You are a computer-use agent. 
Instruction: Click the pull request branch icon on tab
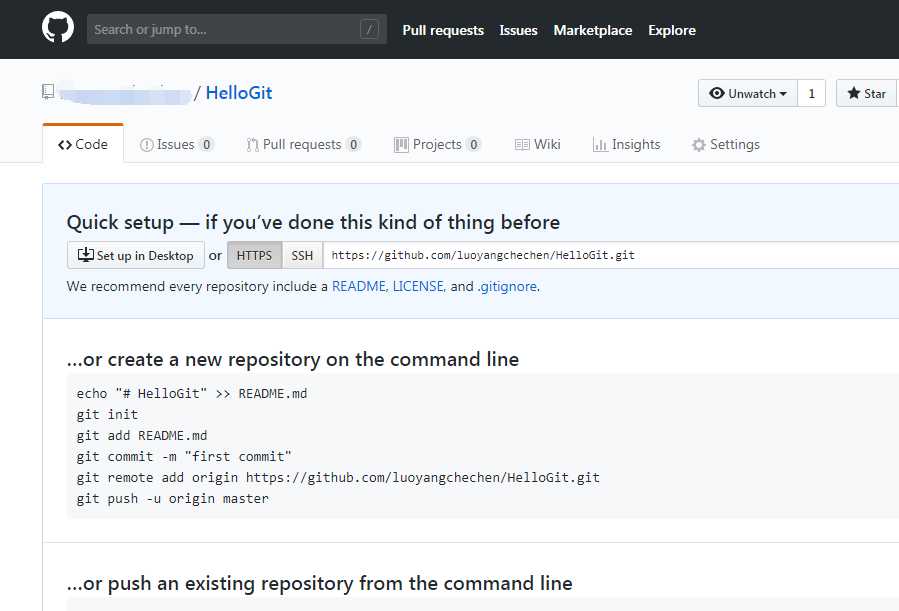pyautogui.click(x=252, y=145)
